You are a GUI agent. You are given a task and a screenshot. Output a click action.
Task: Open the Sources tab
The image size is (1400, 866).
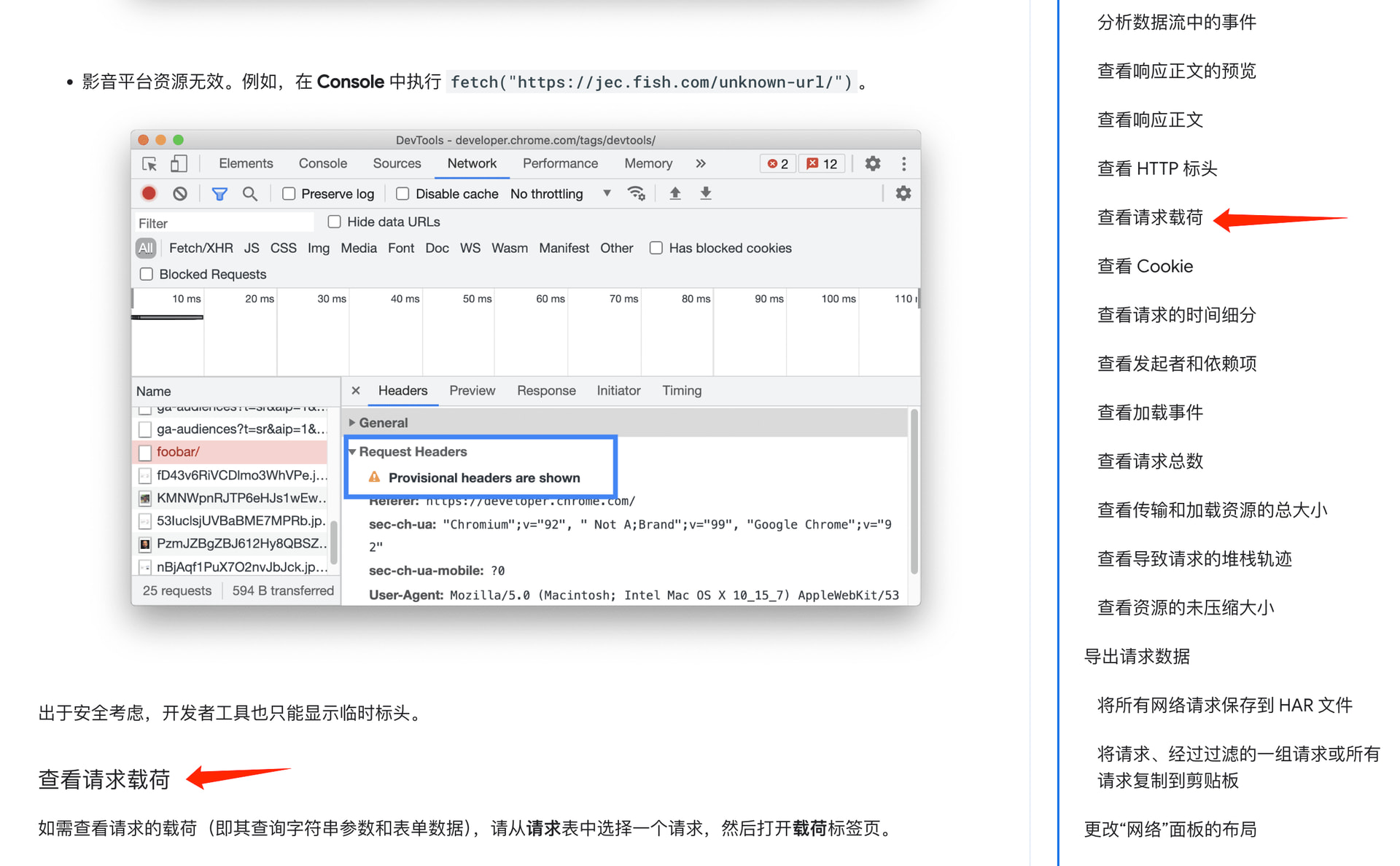[x=397, y=164]
